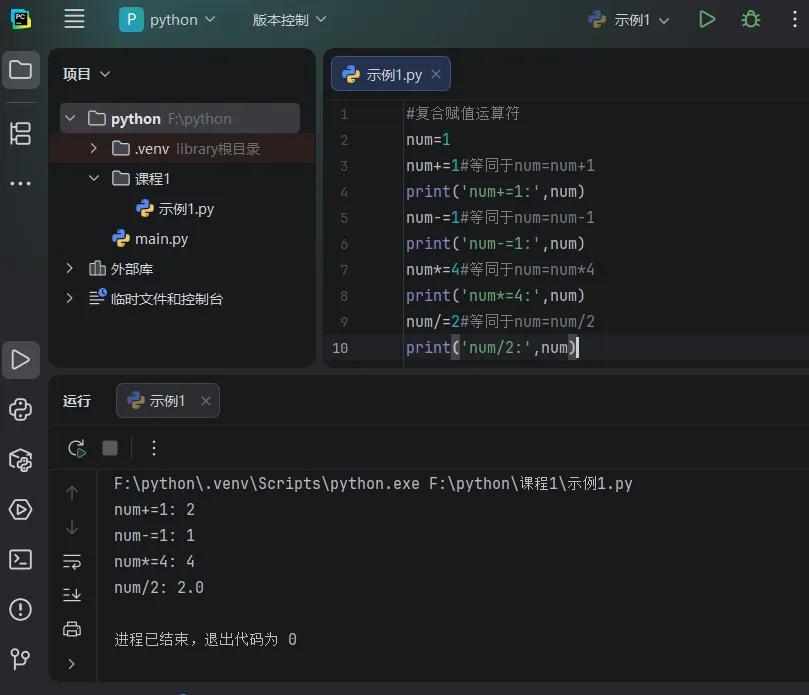This screenshot has width=809, height=695.
Task: Click the #复合赋值运算符 comment line
Action: [462, 113]
